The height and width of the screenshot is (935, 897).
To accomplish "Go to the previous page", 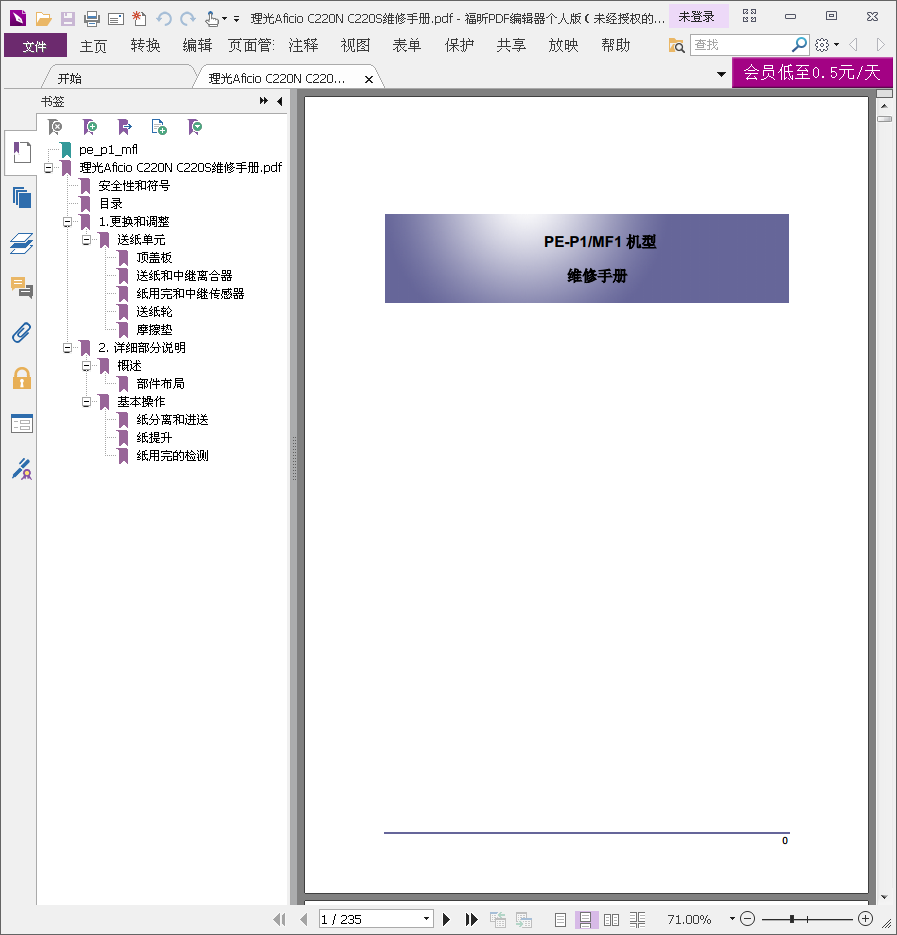I will 304,919.
